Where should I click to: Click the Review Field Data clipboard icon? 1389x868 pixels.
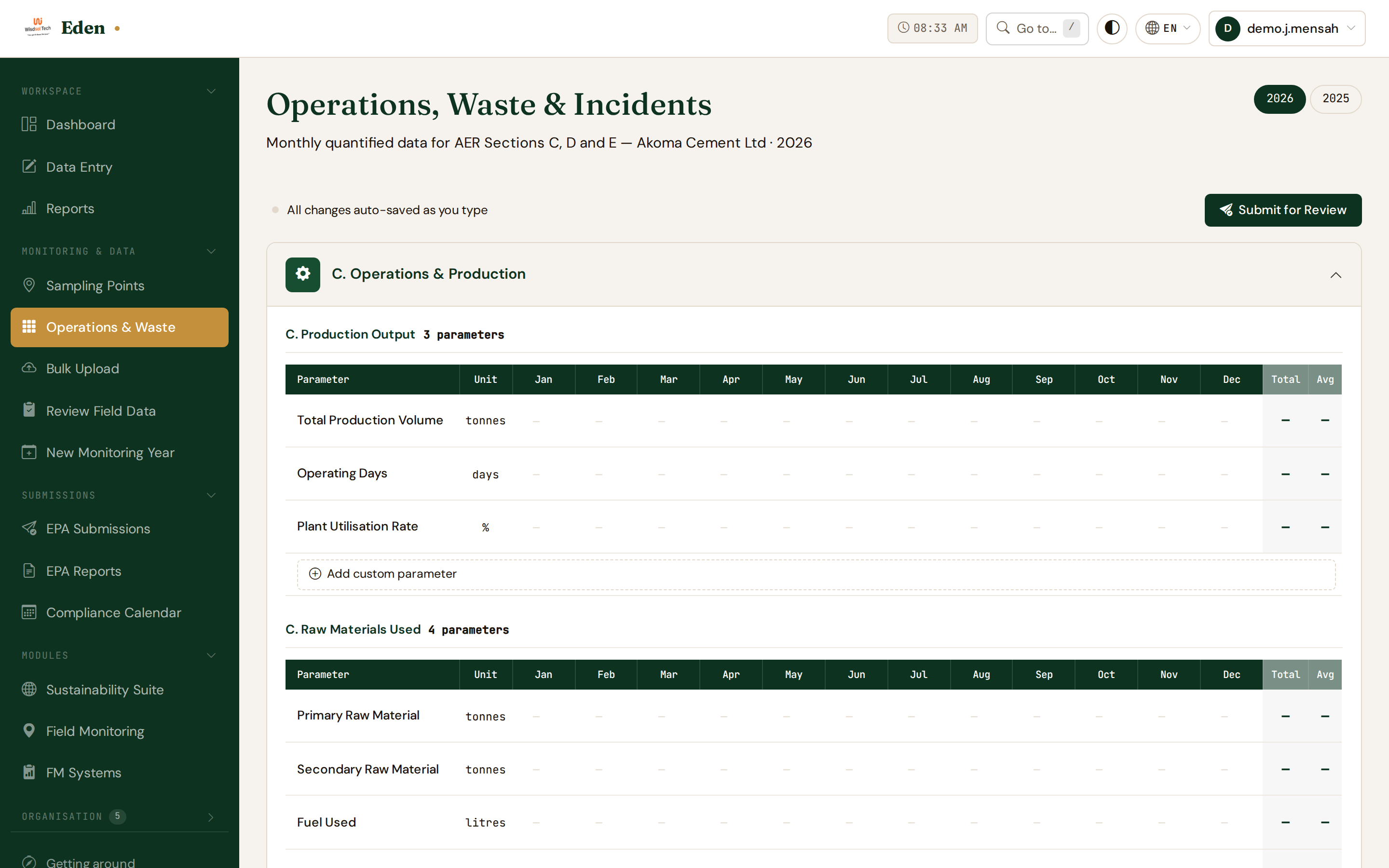(x=29, y=410)
